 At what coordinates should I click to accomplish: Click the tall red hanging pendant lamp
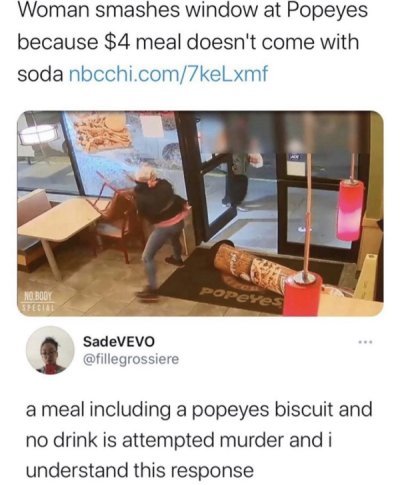350,210
